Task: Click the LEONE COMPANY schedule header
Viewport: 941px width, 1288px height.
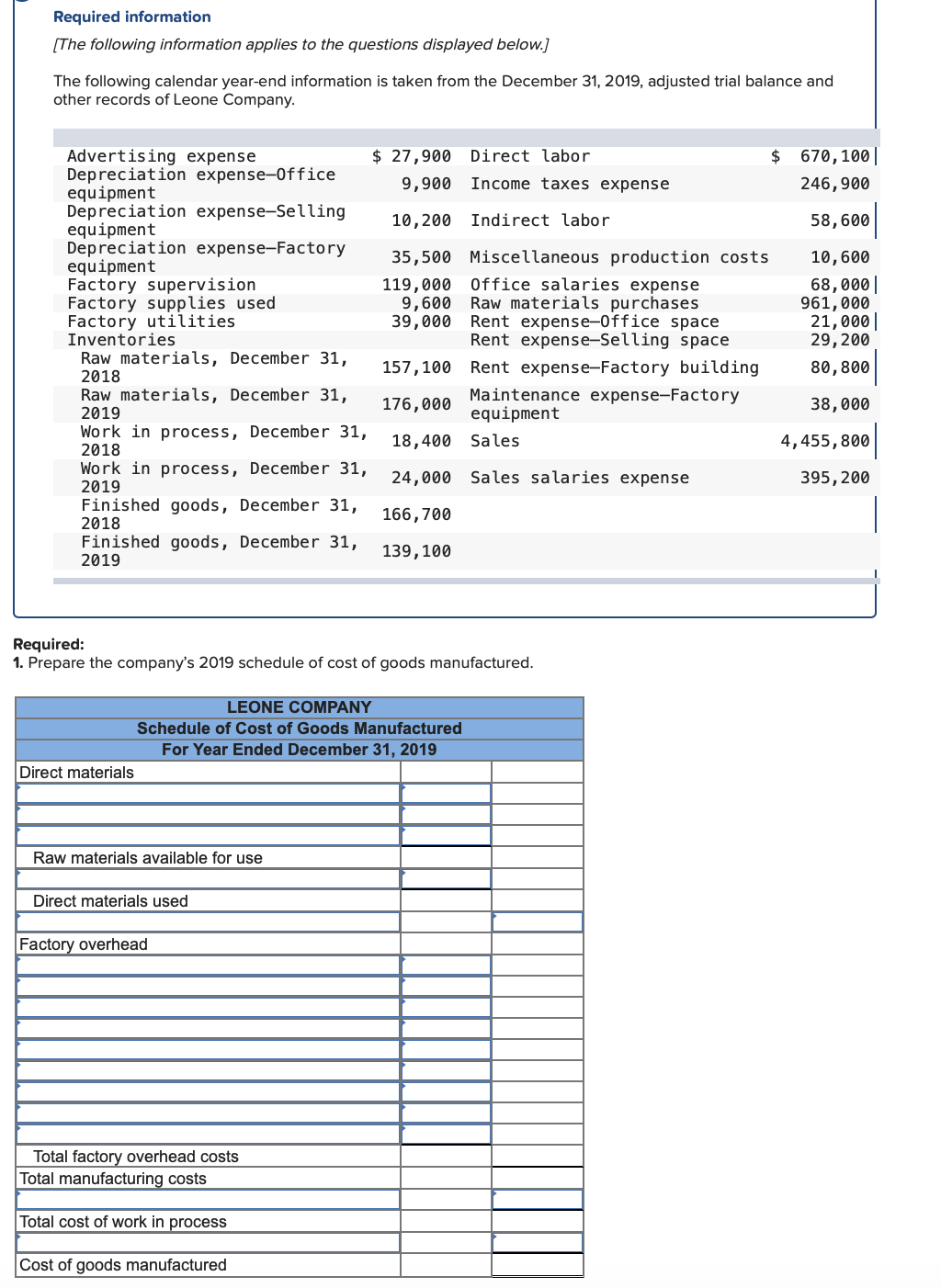Action: [300, 707]
